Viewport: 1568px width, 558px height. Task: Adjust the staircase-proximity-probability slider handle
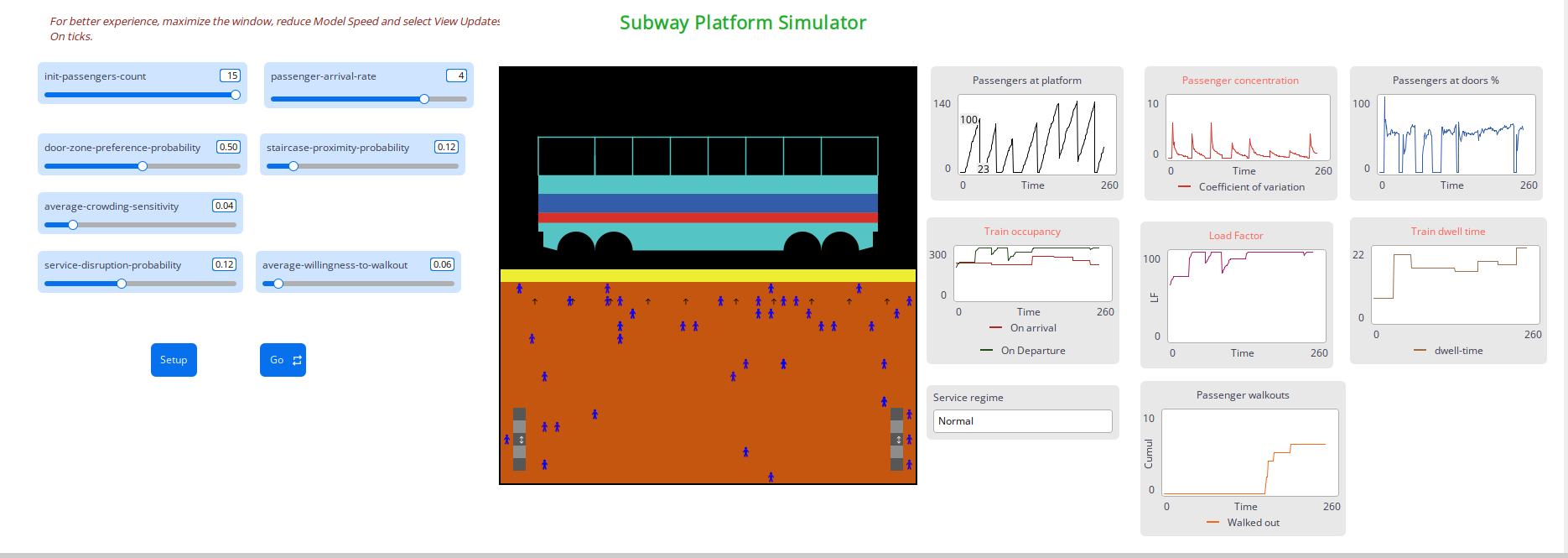point(293,166)
